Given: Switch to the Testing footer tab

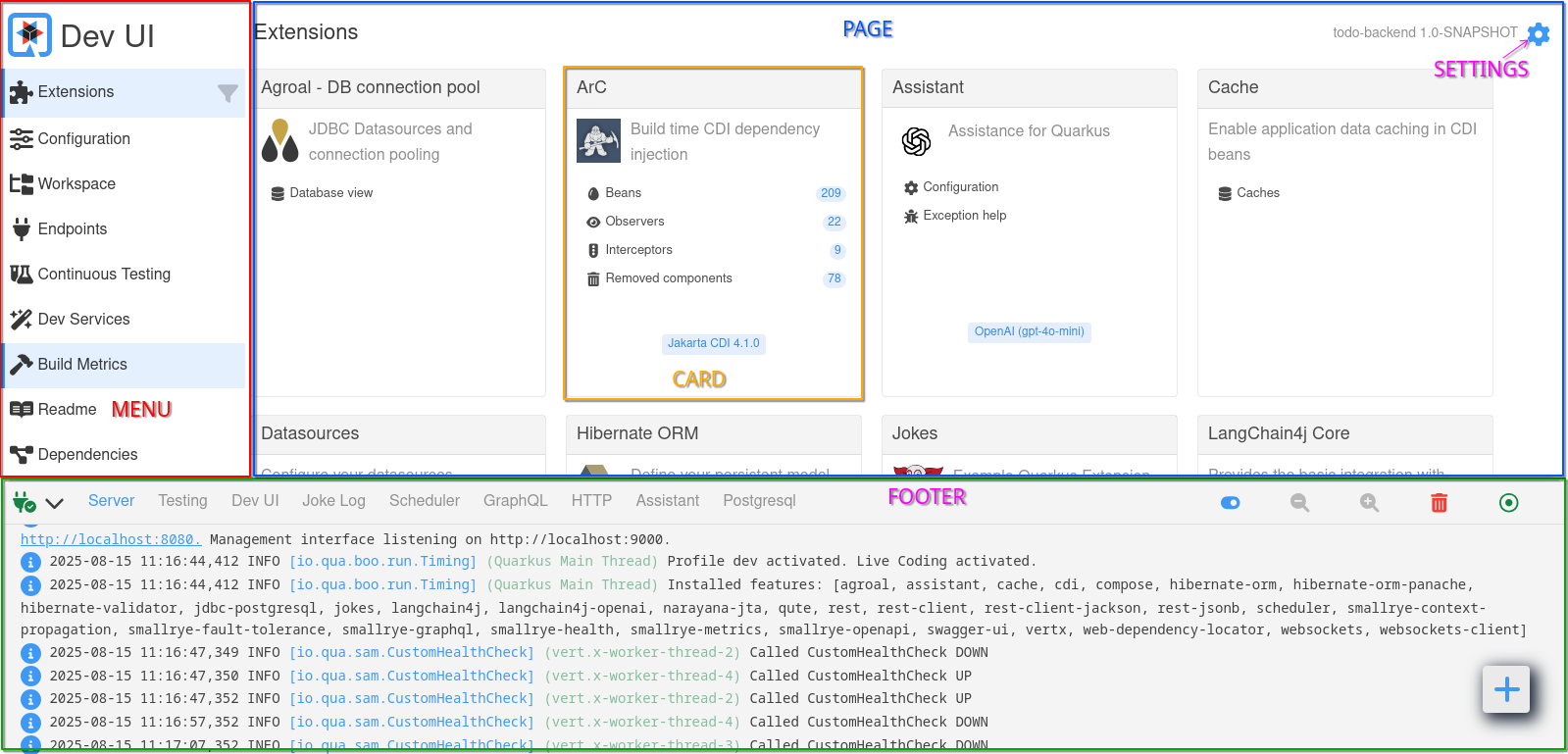Looking at the screenshot, I should click(x=183, y=501).
